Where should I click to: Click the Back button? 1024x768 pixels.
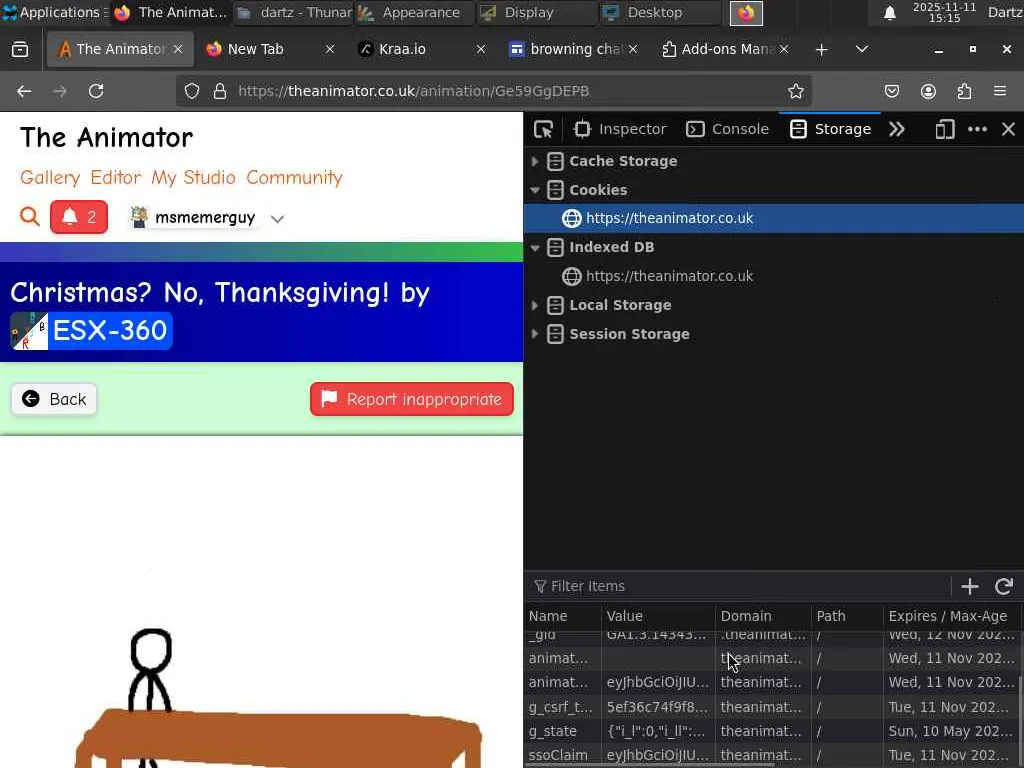tap(54, 399)
